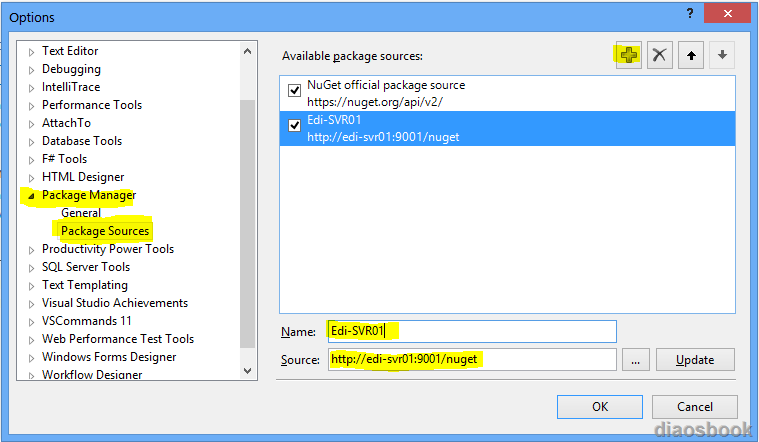Collapse the Package Manager node
This screenshot has height=442, width=759.
pos(31,196)
